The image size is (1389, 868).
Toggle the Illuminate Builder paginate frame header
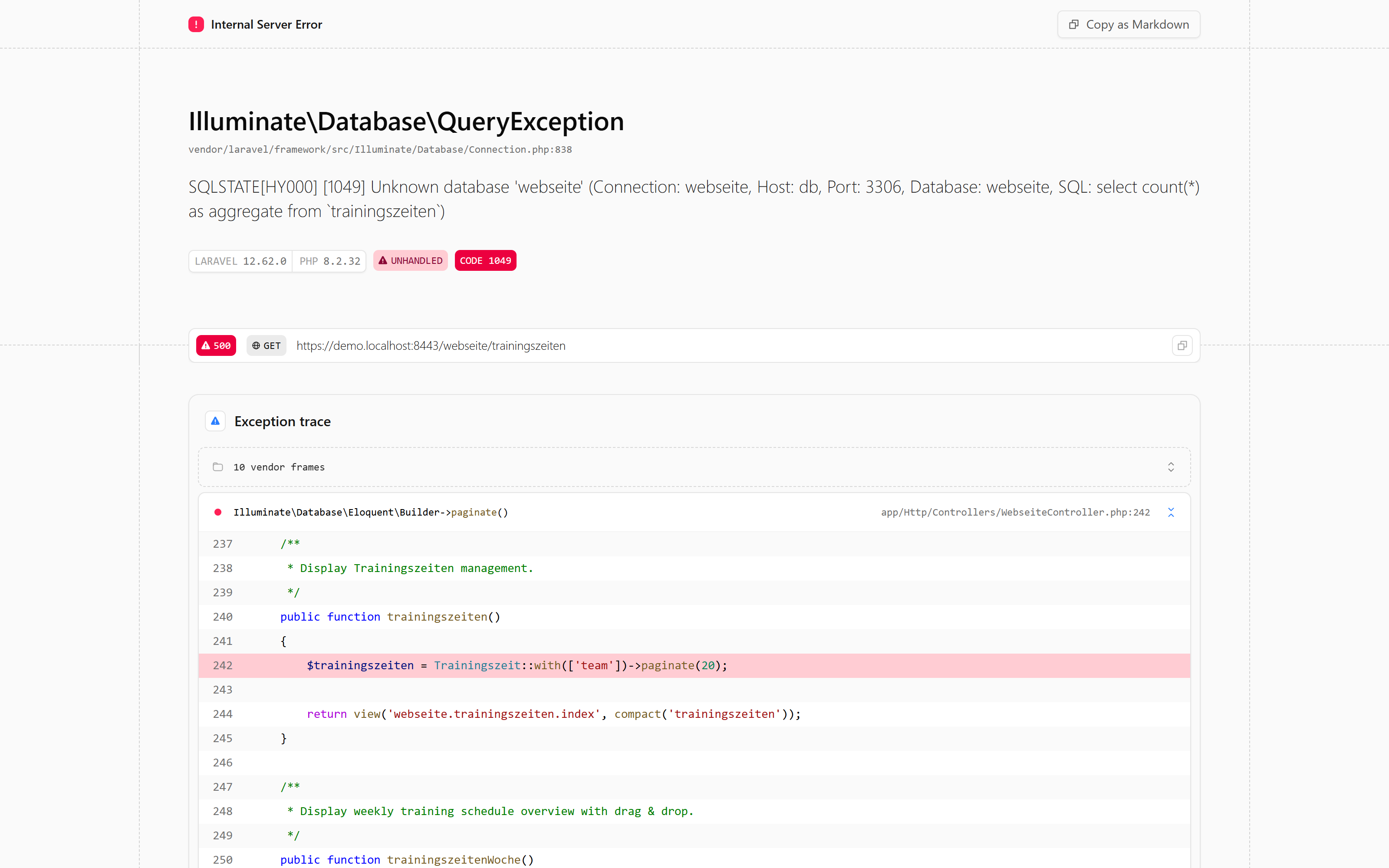pos(694,512)
